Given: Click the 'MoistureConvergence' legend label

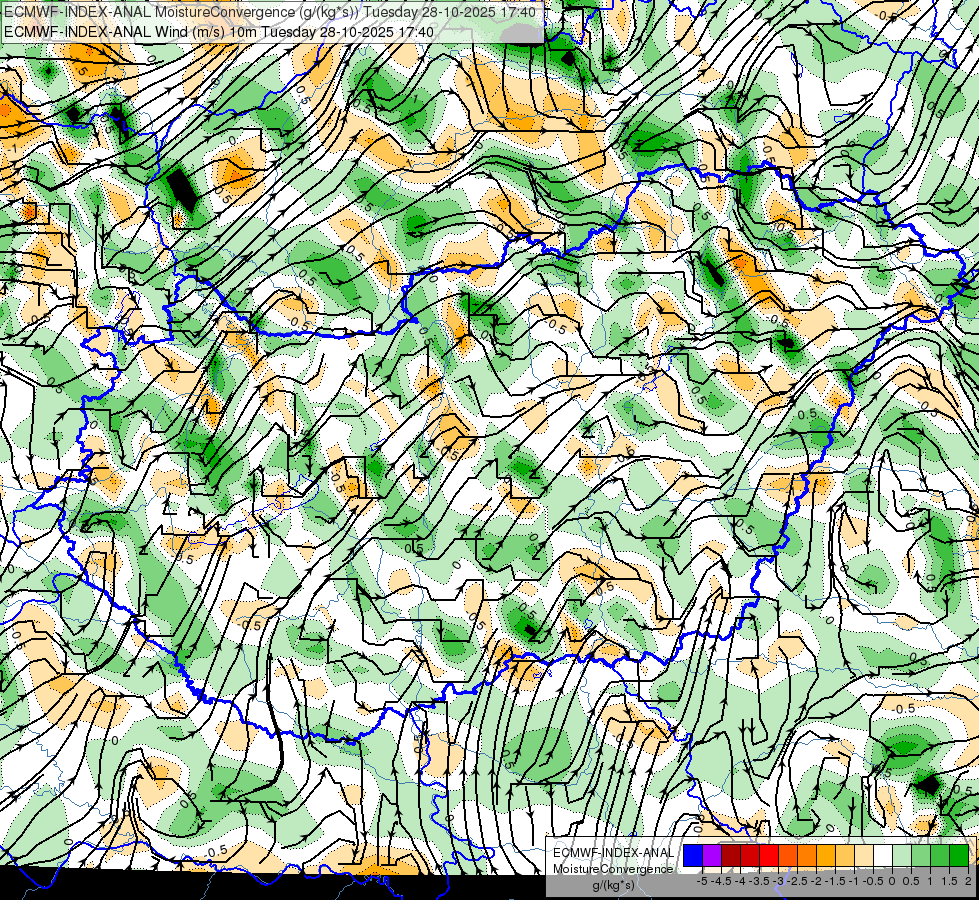Looking at the screenshot, I should 613,869.
